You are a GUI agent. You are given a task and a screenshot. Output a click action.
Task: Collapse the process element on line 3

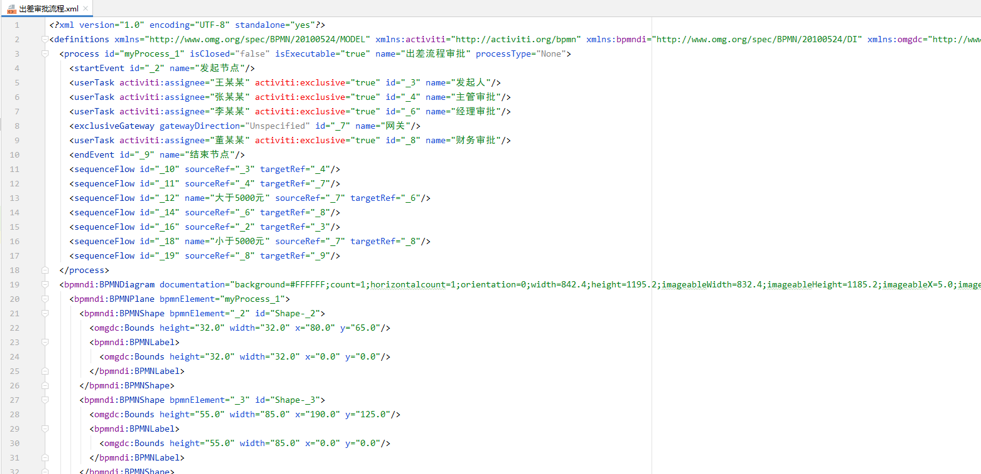point(45,54)
